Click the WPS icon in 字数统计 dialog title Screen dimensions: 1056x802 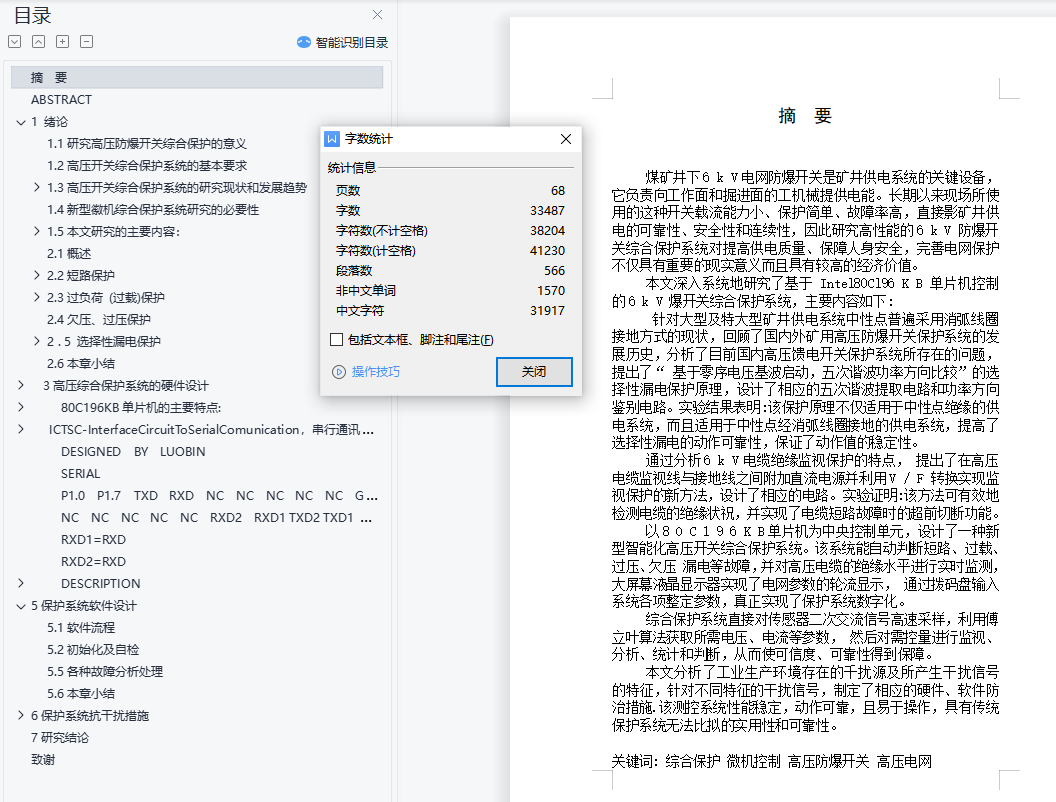(332, 139)
